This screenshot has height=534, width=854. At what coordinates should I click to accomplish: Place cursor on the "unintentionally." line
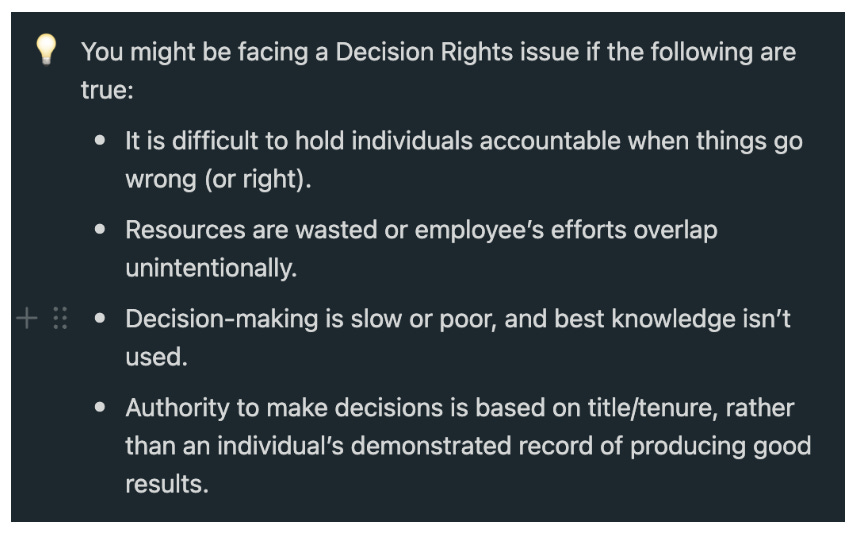pyautogui.click(x=211, y=268)
